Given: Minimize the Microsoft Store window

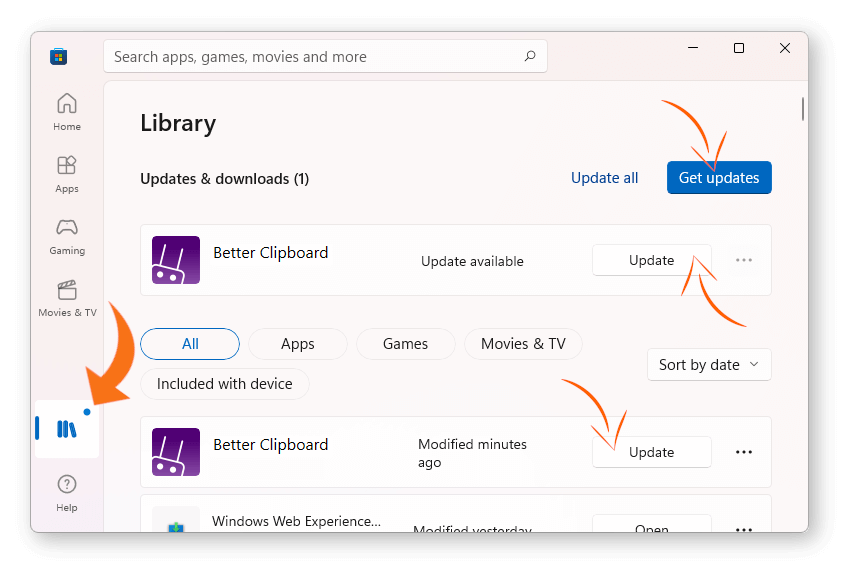Looking at the screenshot, I should pyautogui.click(x=693, y=48).
